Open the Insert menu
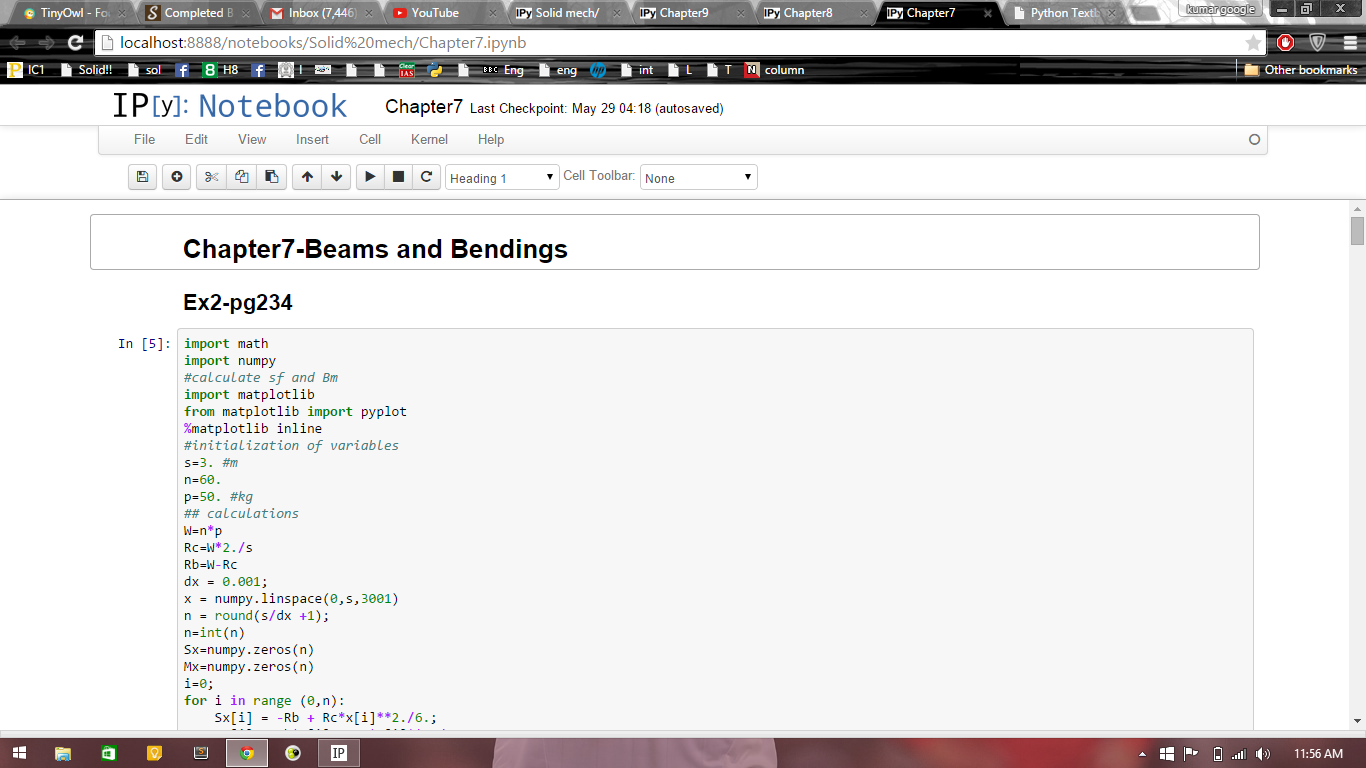This screenshot has height=768, width=1366. [x=312, y=140]
